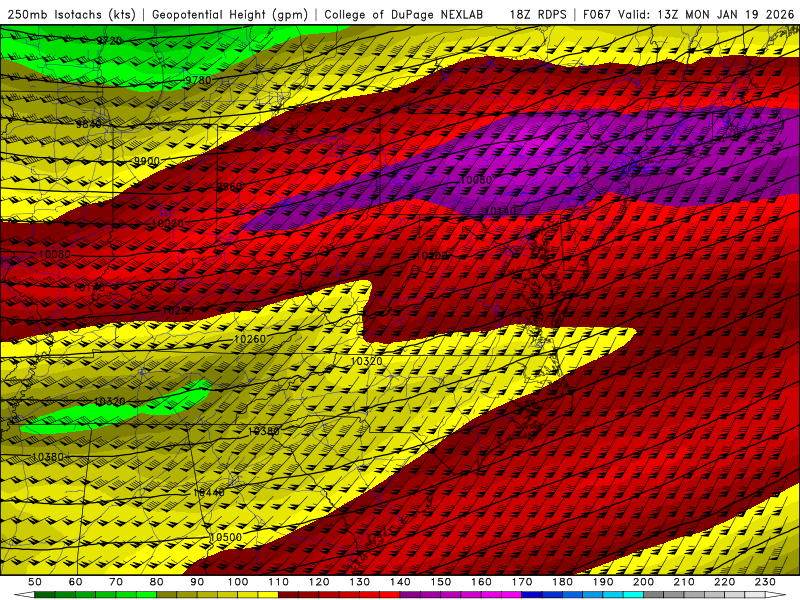
Task: Click the 220 value on the color scale
Action: click(x=724, y=582)
